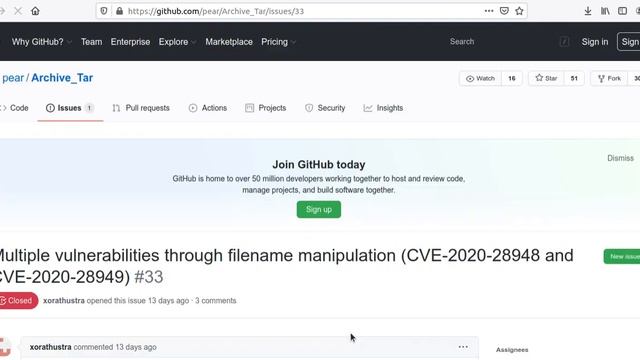The width and height of the screenshot is (640, 360).
Task: Switch to the Code tab
Action: coord(15,108)
